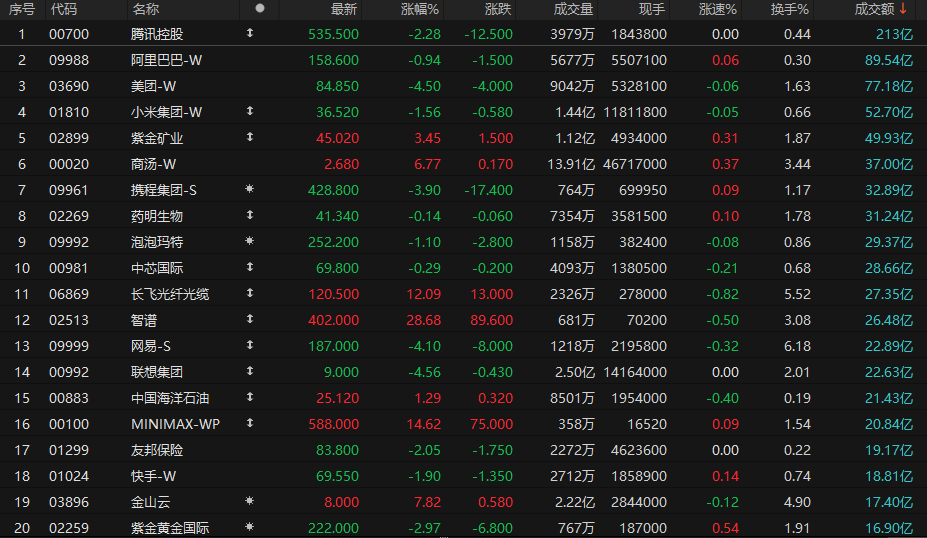Click latest price 535.500
The height and width of the screenshot is (538, 927).
333,34
